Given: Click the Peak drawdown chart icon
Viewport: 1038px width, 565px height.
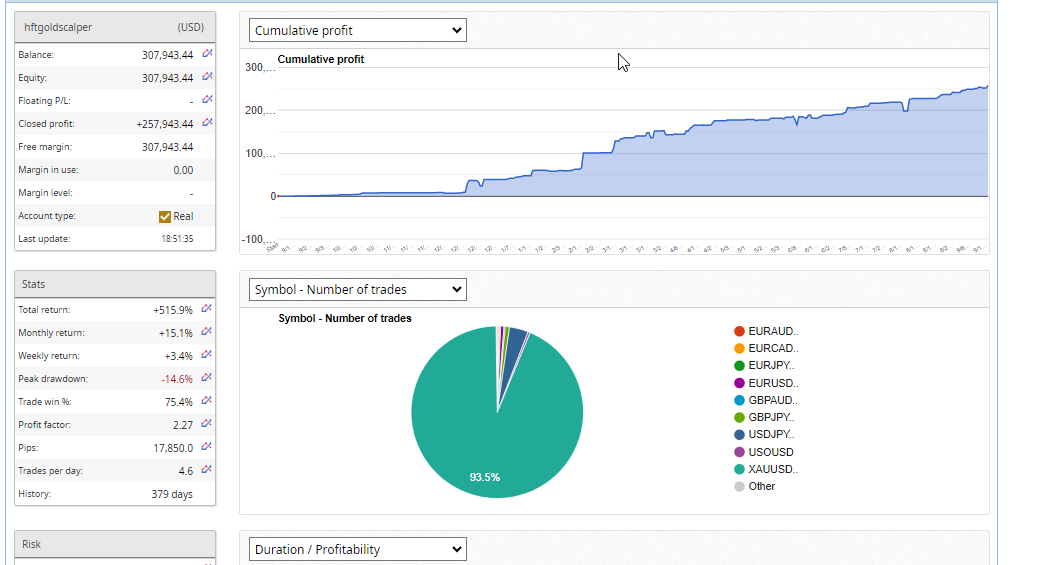Looking at the screenshot, I should click(207, 378).
